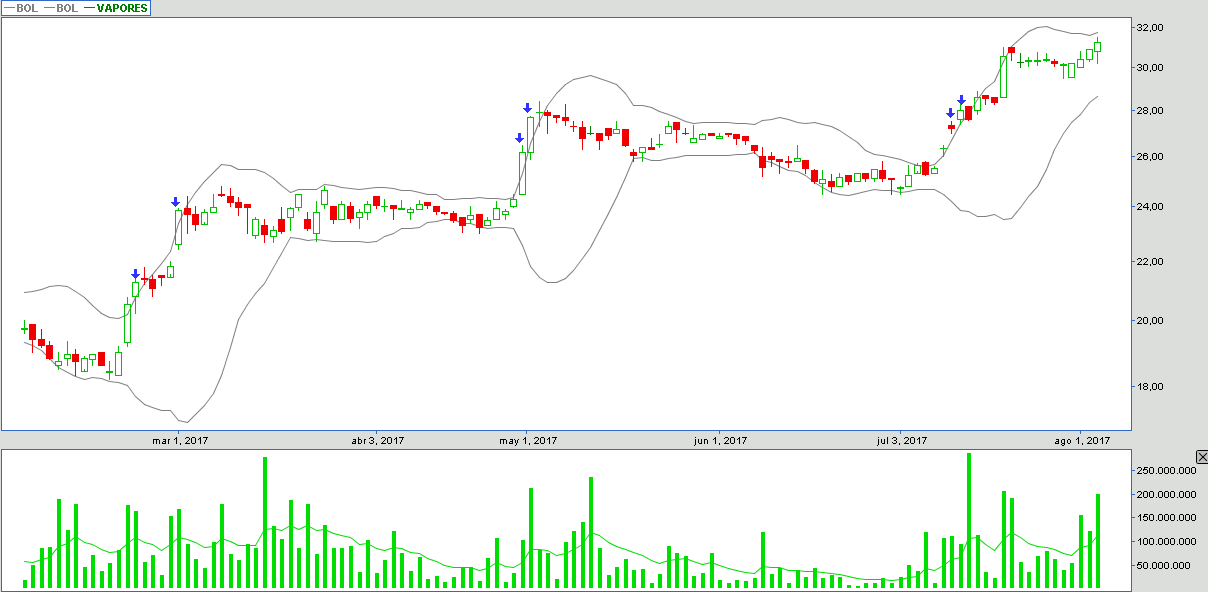1208x592 pixels.
Task: Click the 22,00 price axis label
Action: point(1150,261)
